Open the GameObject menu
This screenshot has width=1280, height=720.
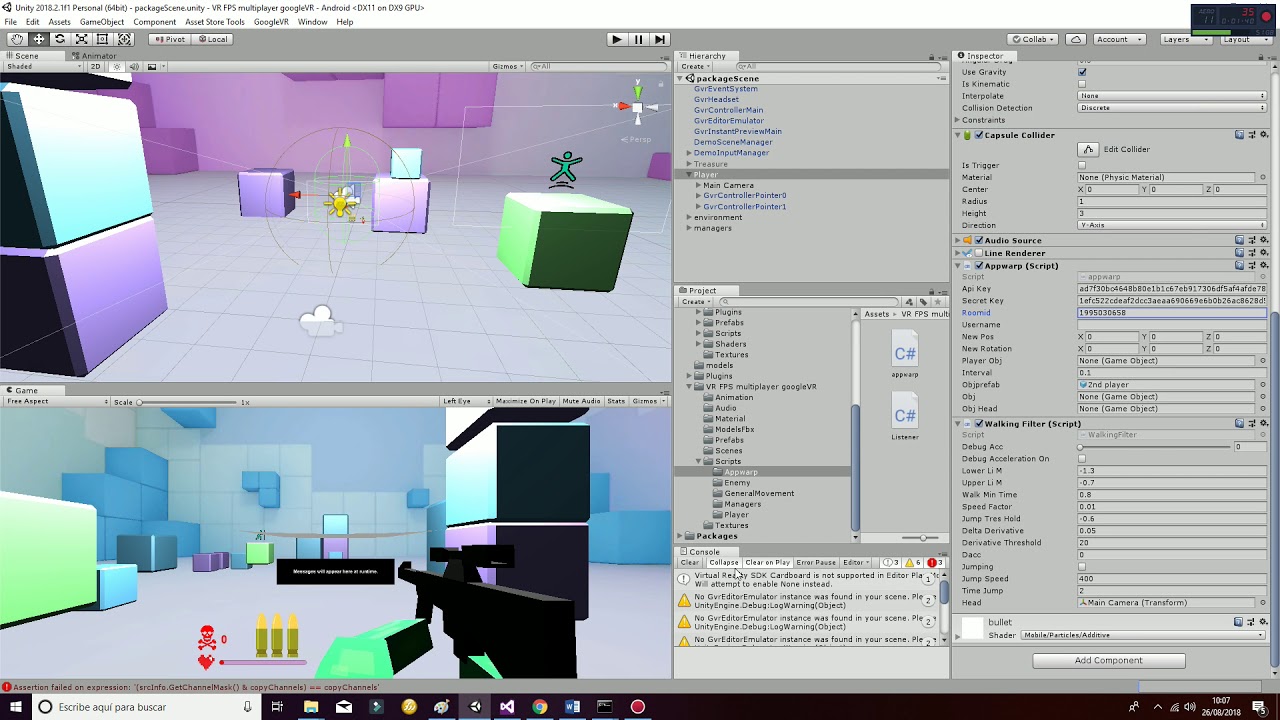[101, 22]
